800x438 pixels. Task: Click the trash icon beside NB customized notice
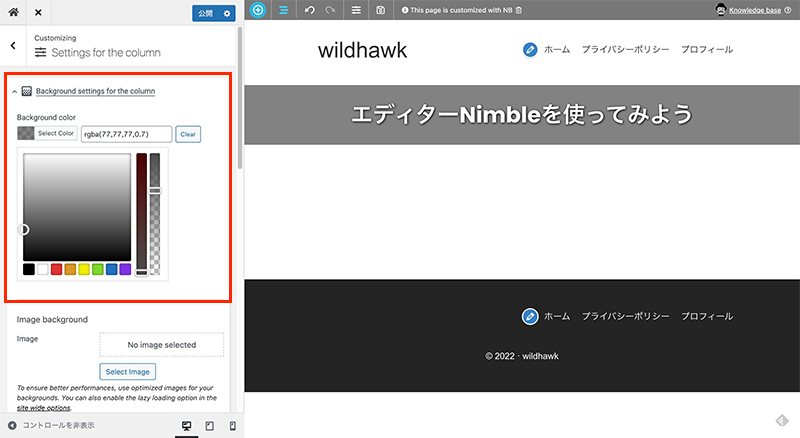coord(518,10)
